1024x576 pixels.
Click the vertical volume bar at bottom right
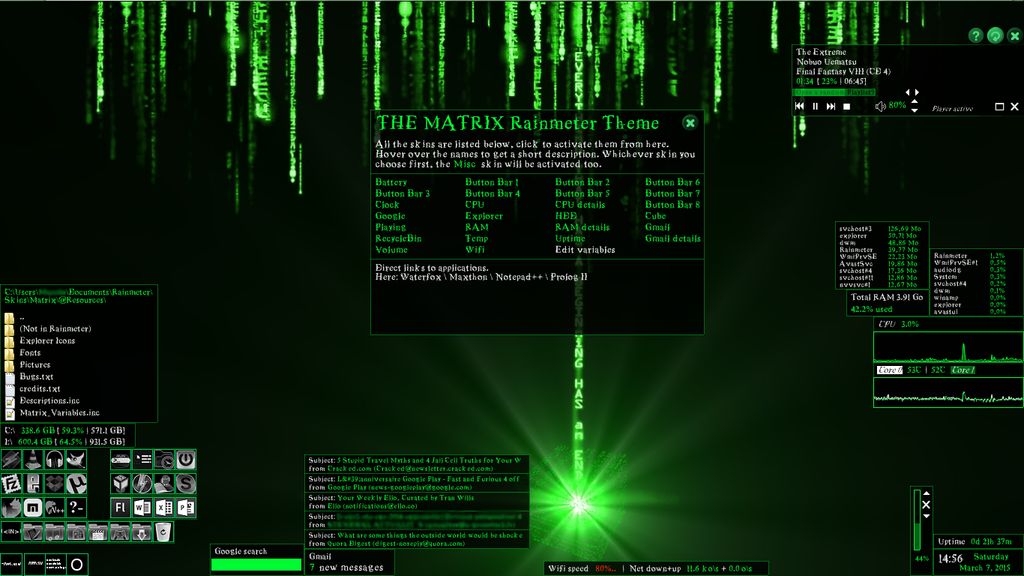(917, 520)
